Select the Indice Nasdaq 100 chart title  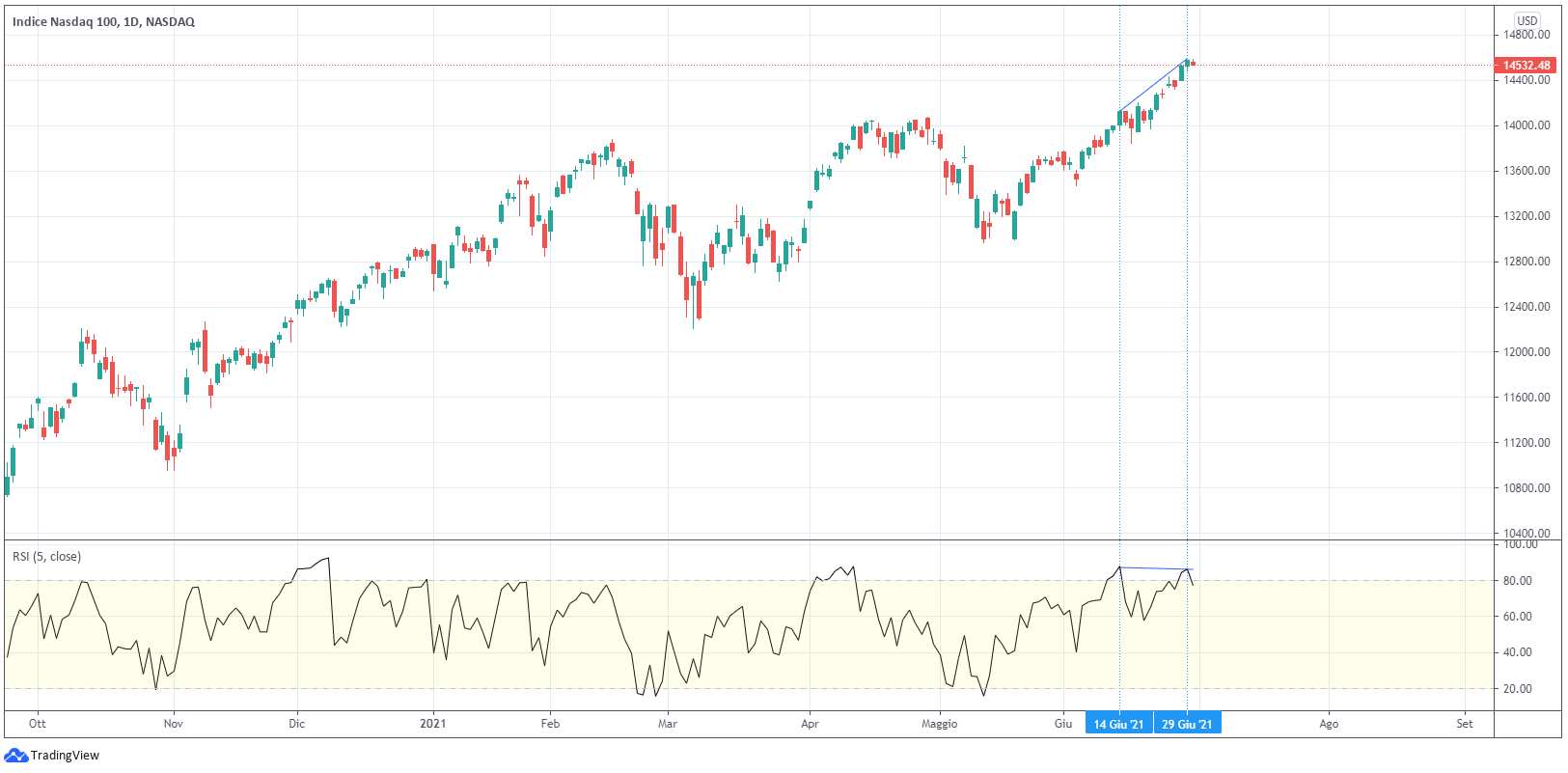click(x=103, y=21)
